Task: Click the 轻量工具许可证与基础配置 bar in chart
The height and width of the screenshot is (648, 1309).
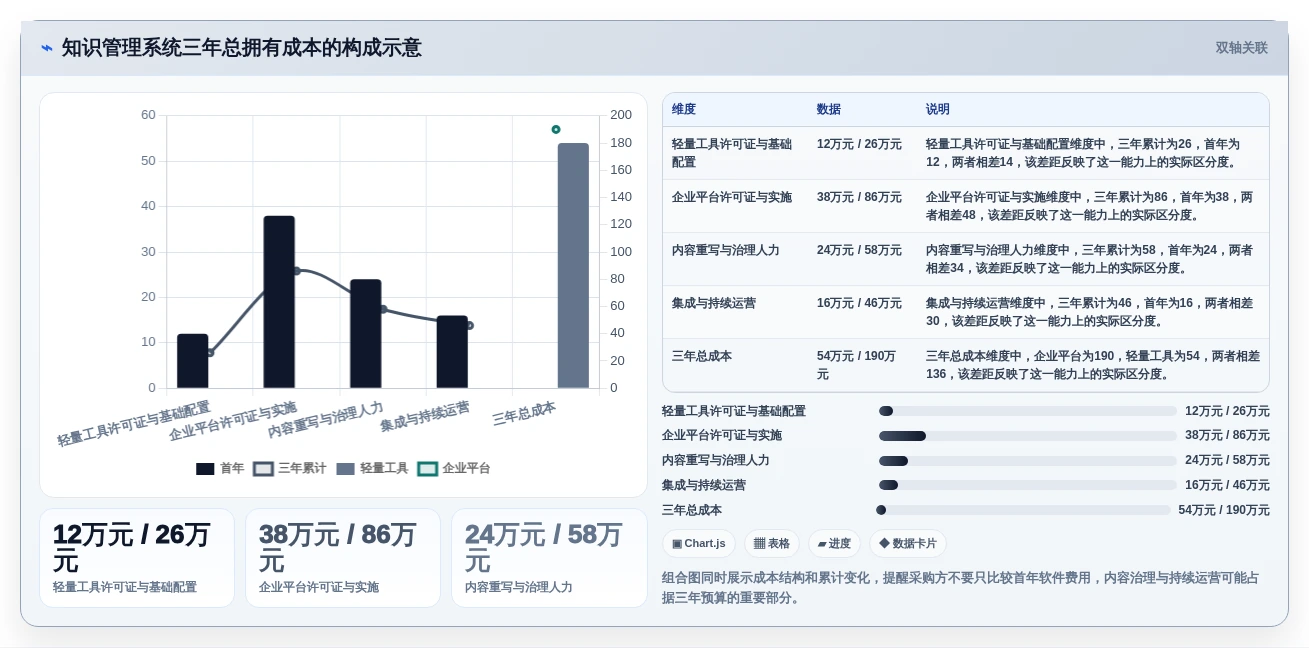Action: coord(193,361)
